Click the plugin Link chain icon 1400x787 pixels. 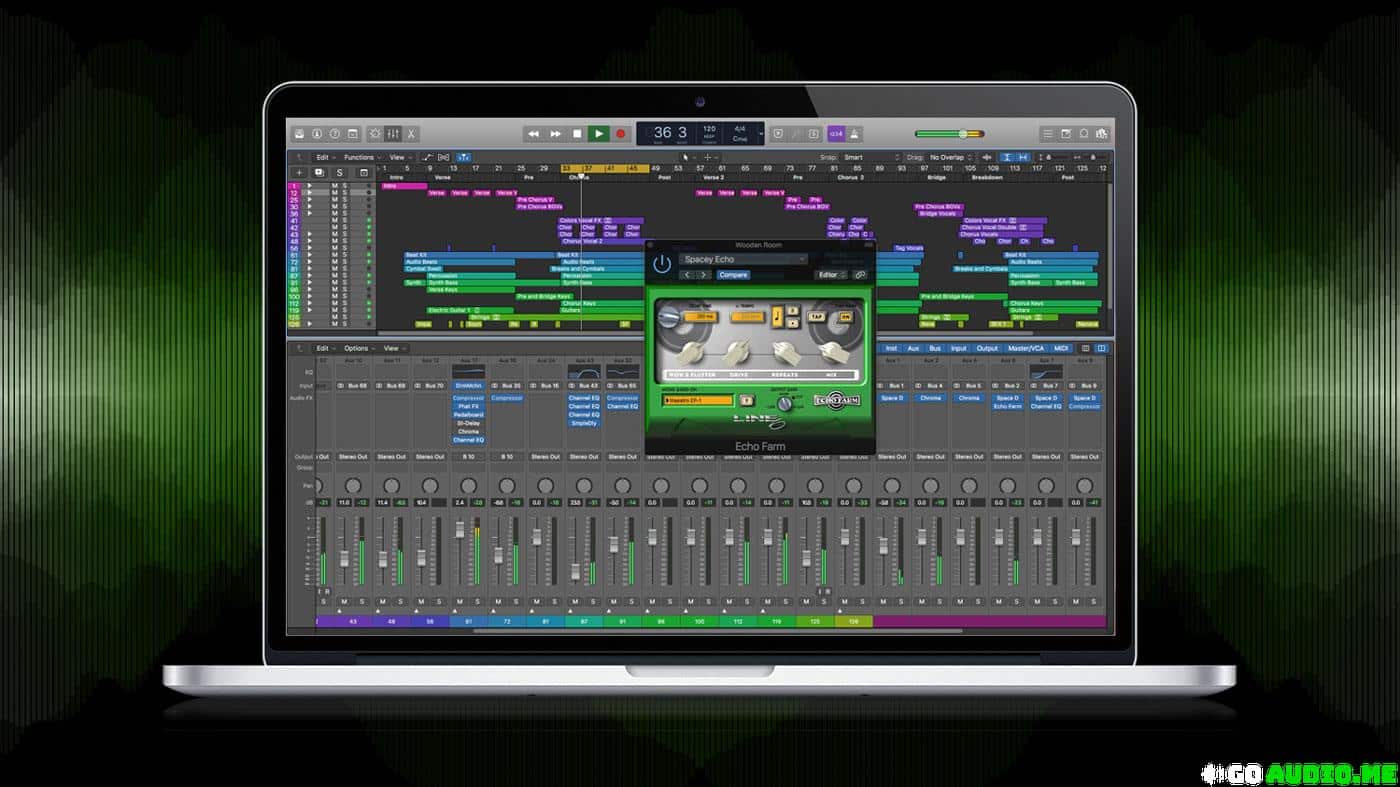860,275
